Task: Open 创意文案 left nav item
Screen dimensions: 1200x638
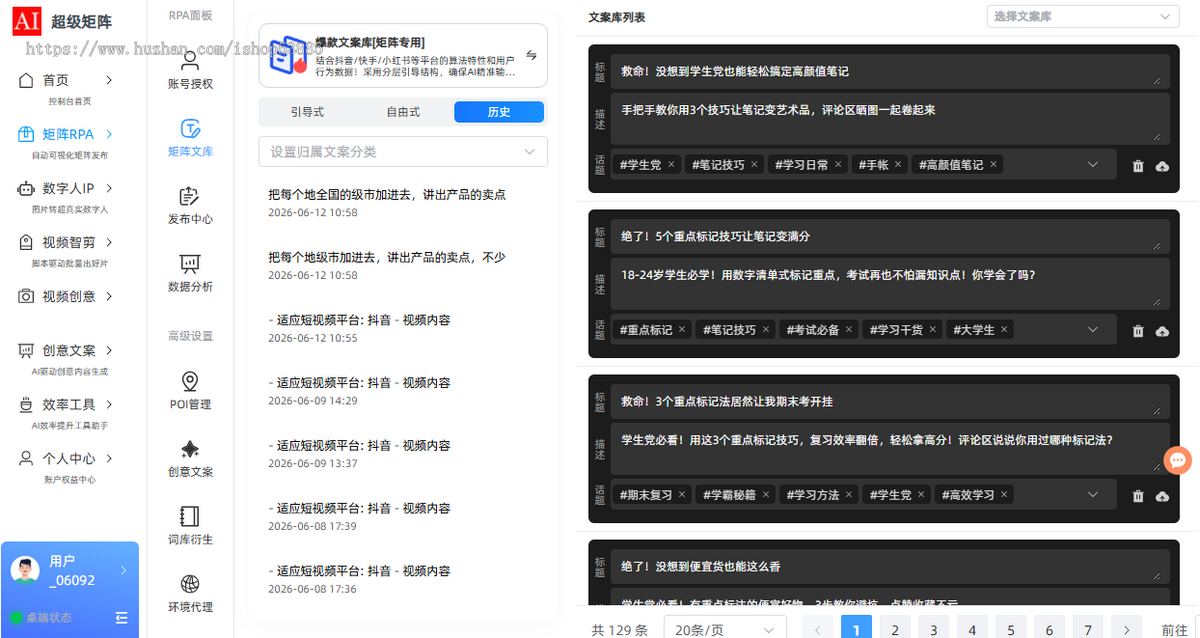Action: (x=66, y=350)
